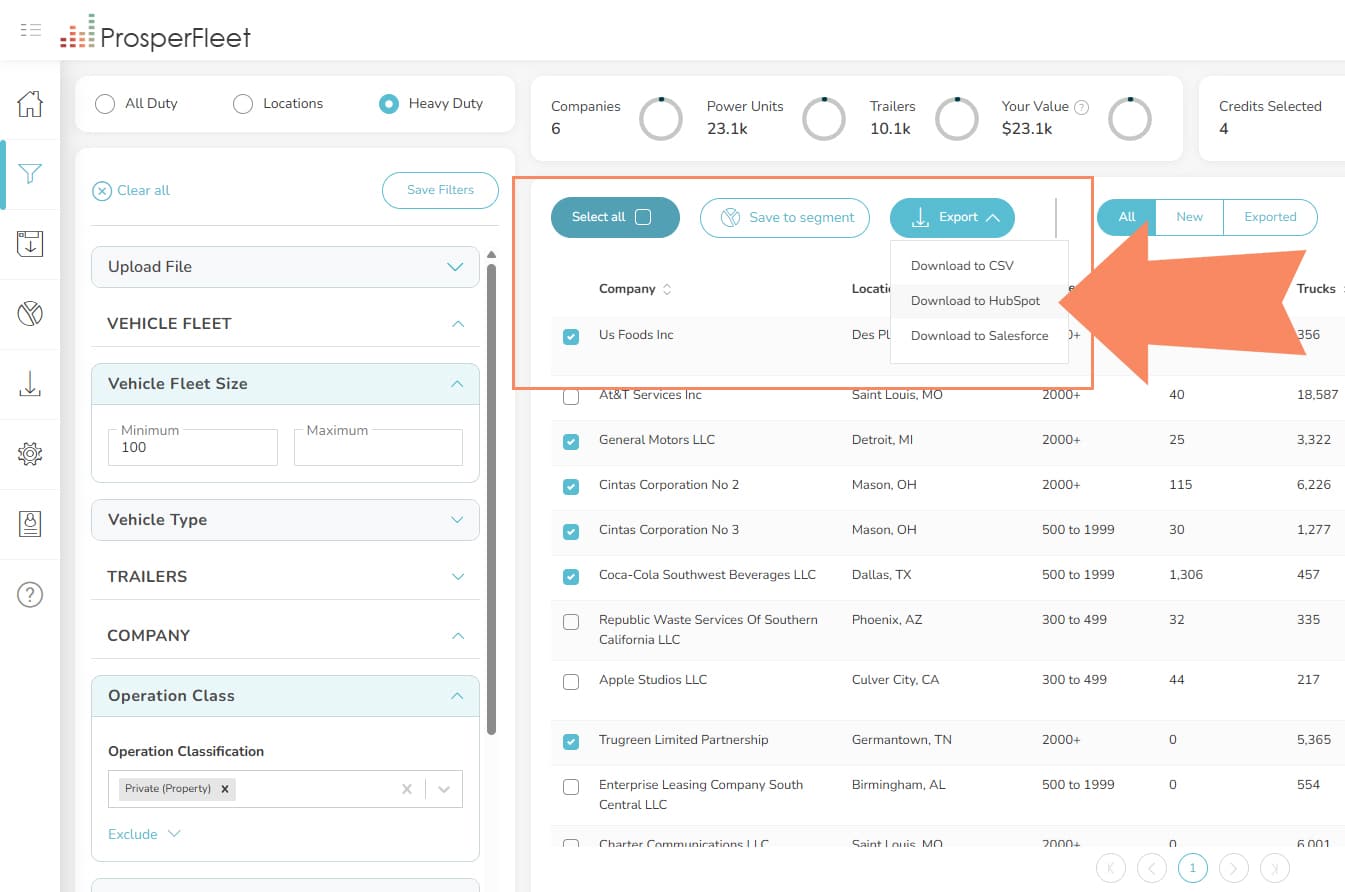This screenshot has width=1345, height=892.
Task: Focus the Minimum fleet size field
Action: coord(193,447)
